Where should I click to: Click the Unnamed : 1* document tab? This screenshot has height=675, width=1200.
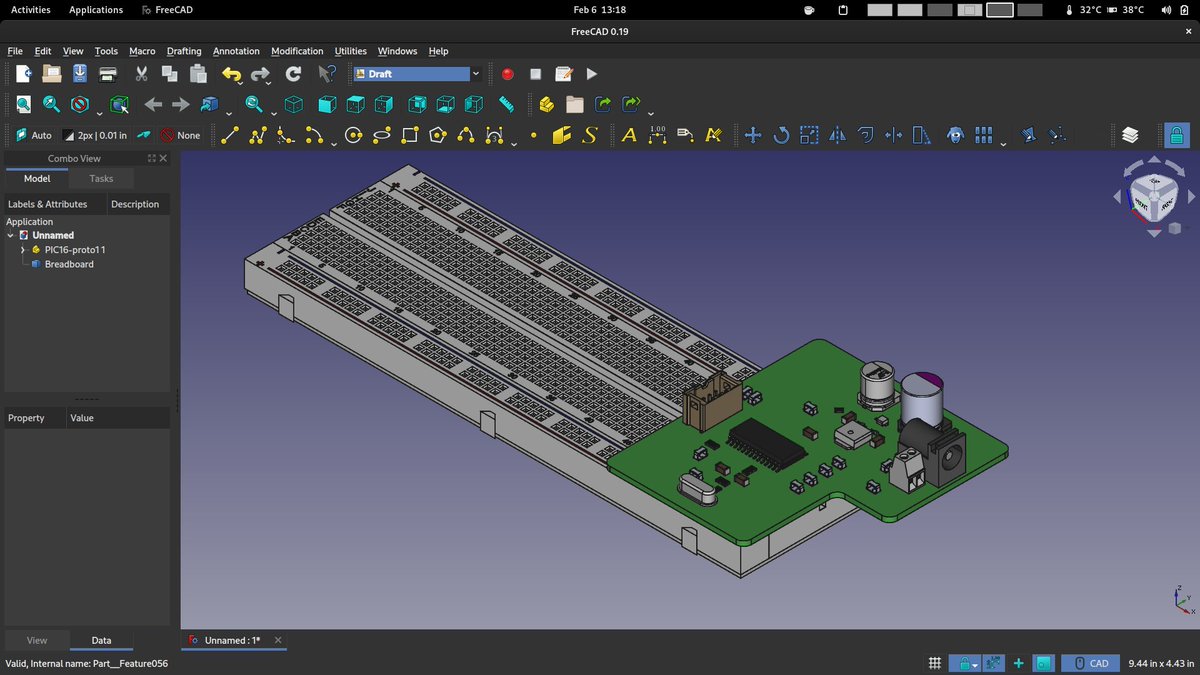(x=232, y=640)
